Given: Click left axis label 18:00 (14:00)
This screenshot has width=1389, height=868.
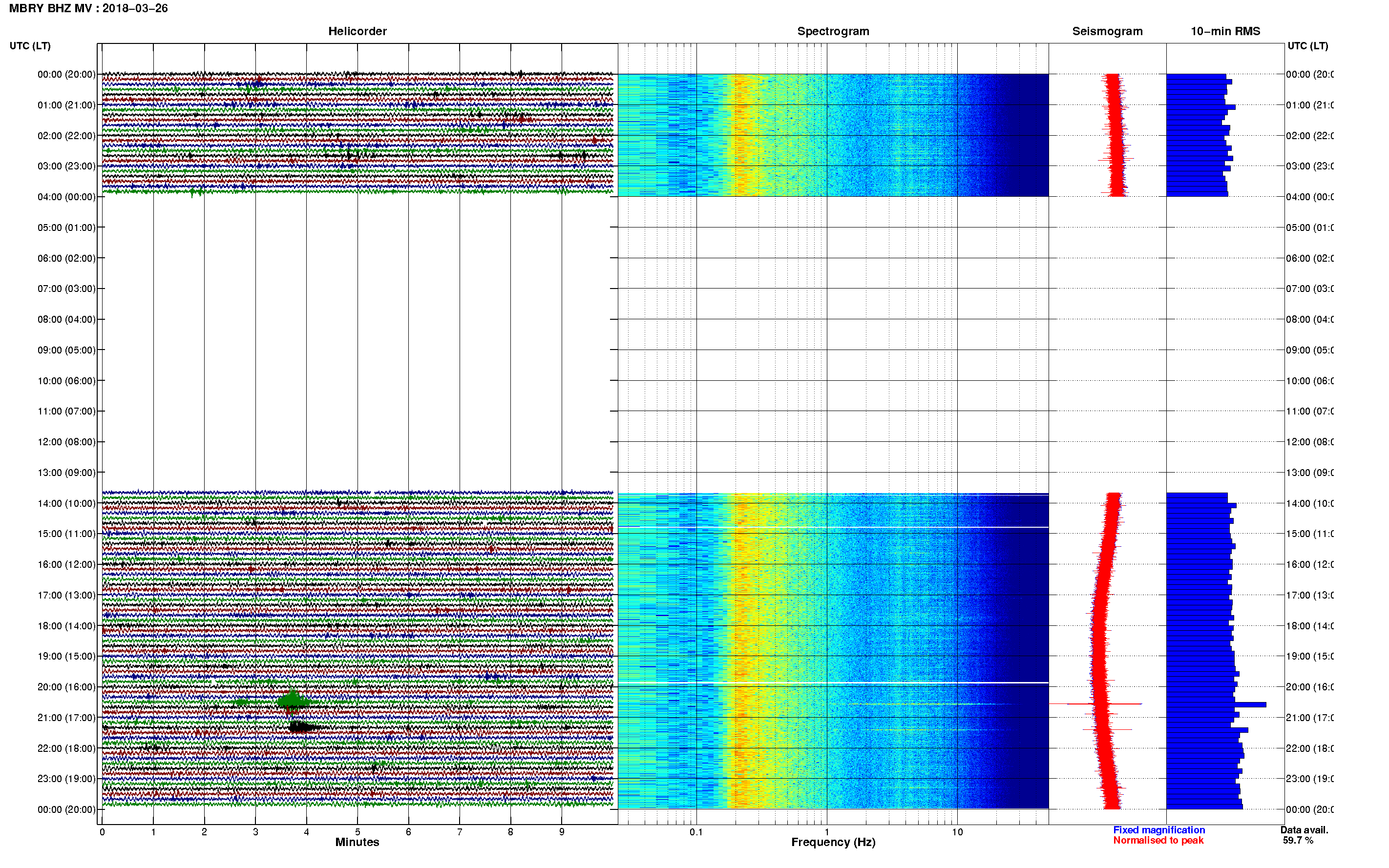Looking at the screenshot, I should click(x=66, y=626).
